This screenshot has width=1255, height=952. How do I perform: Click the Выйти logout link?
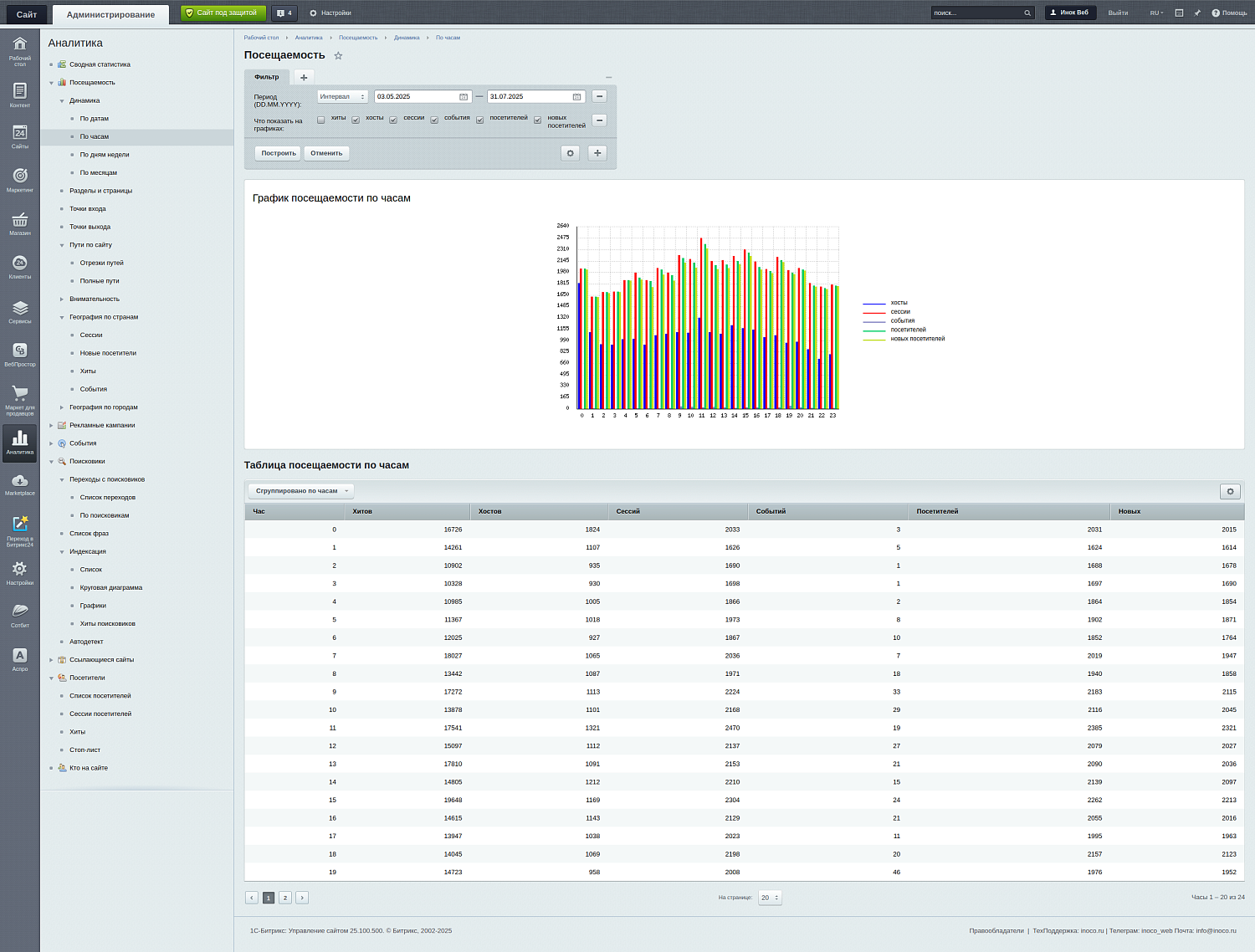pyautogui.click(x=1117, y=13)
